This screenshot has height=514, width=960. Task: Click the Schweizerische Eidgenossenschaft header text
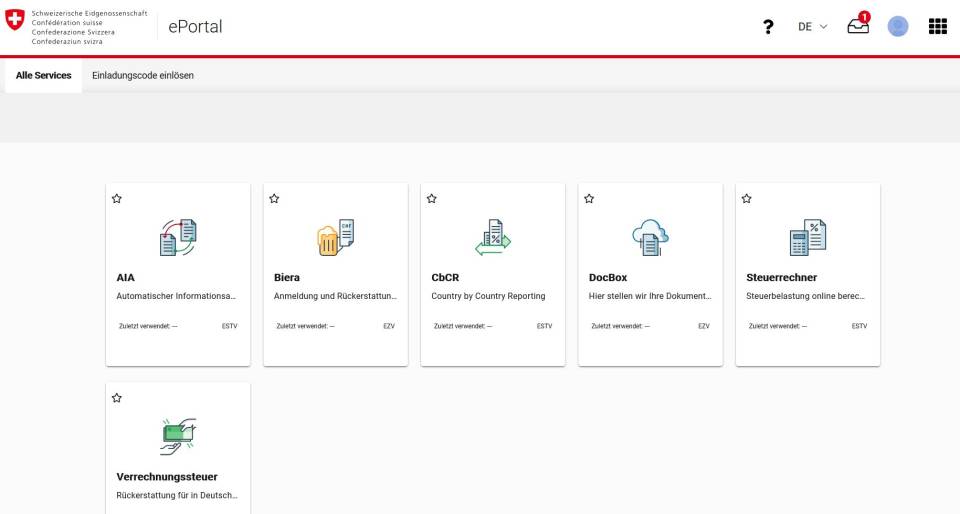tap(89, 13)
